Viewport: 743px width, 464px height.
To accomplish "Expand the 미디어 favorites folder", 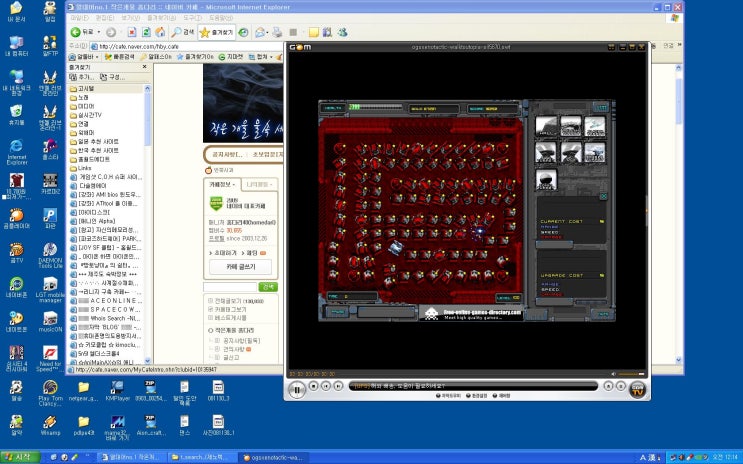I will pos(82,107).
